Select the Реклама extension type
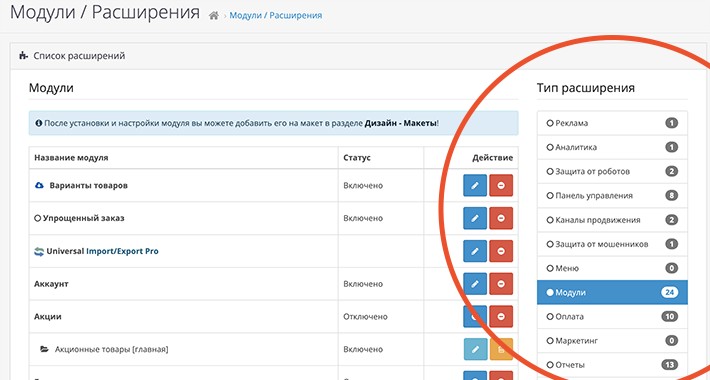Image resolution: width=710 pixels, height=380 pixels. [612, 123]
